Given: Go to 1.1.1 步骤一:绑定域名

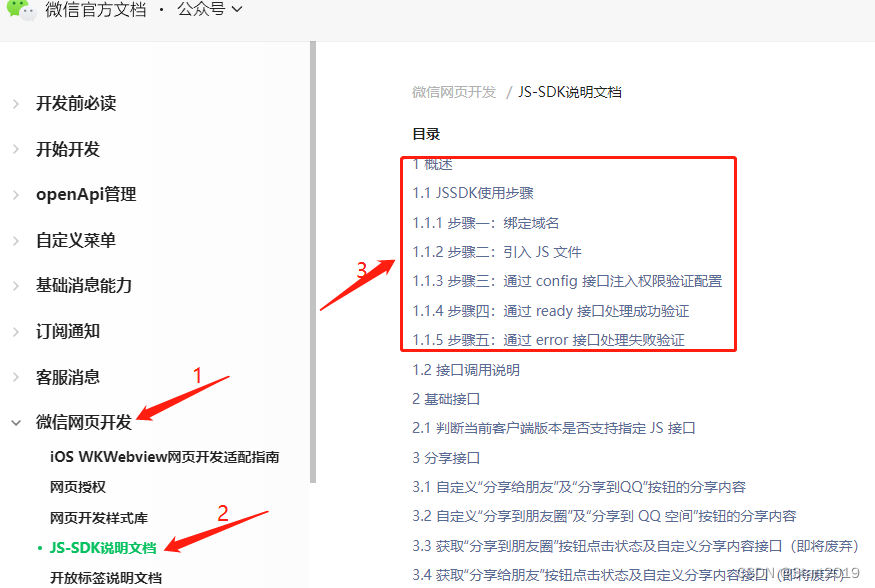Looking at the screenshot, I should 485,223.
